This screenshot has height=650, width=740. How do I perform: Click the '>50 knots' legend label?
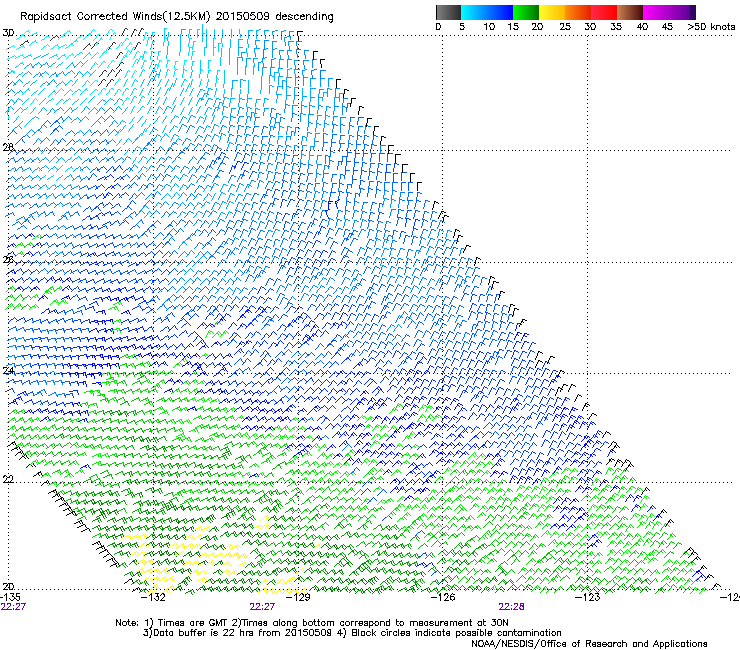pyautogui.click(x=711, y=27)
